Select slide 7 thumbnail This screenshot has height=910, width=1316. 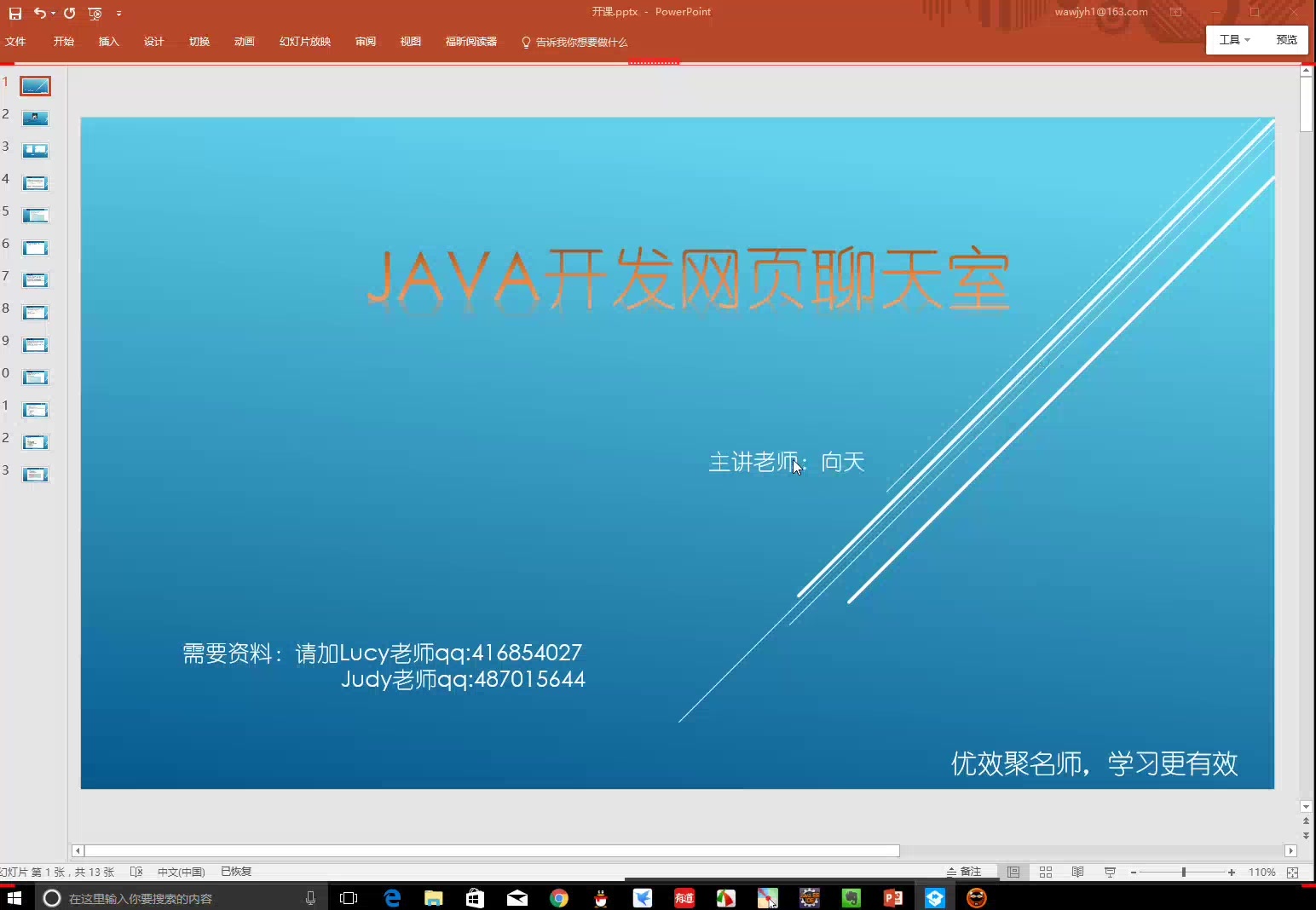pos(35,280)
